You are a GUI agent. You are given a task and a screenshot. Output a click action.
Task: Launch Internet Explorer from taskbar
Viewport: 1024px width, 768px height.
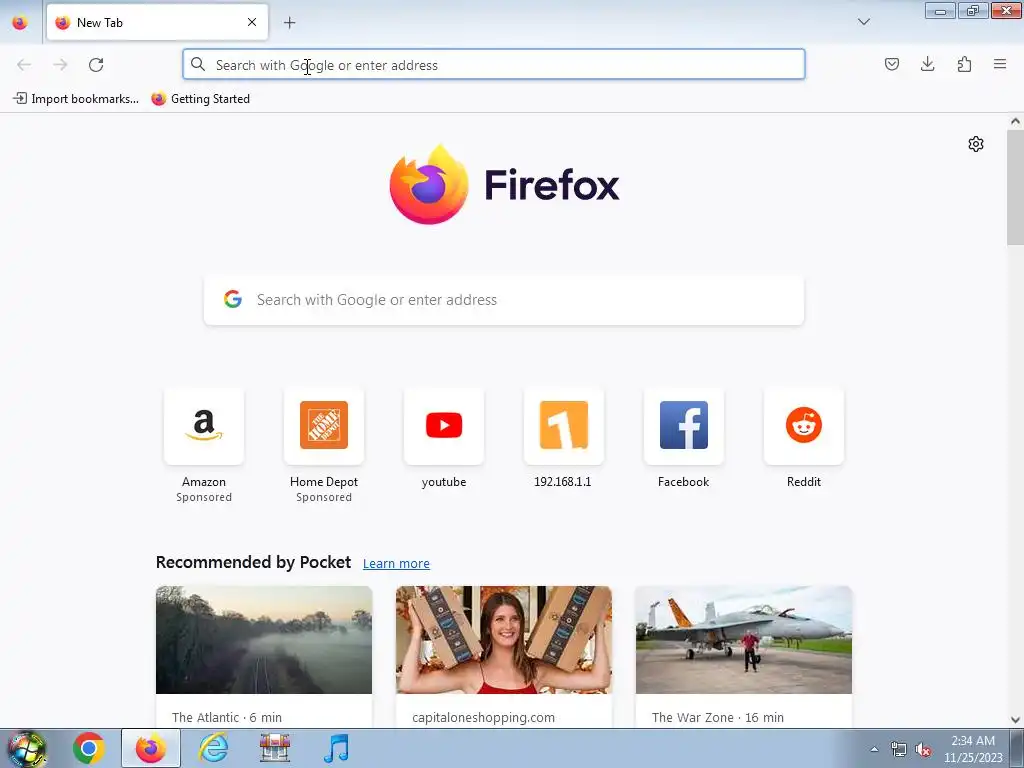click(213, 748)
